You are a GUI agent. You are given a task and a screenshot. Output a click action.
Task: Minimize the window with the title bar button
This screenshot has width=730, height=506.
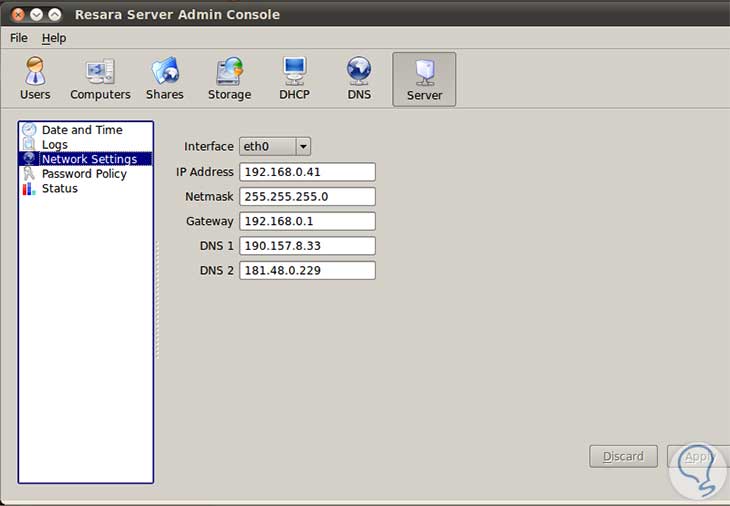36,15
